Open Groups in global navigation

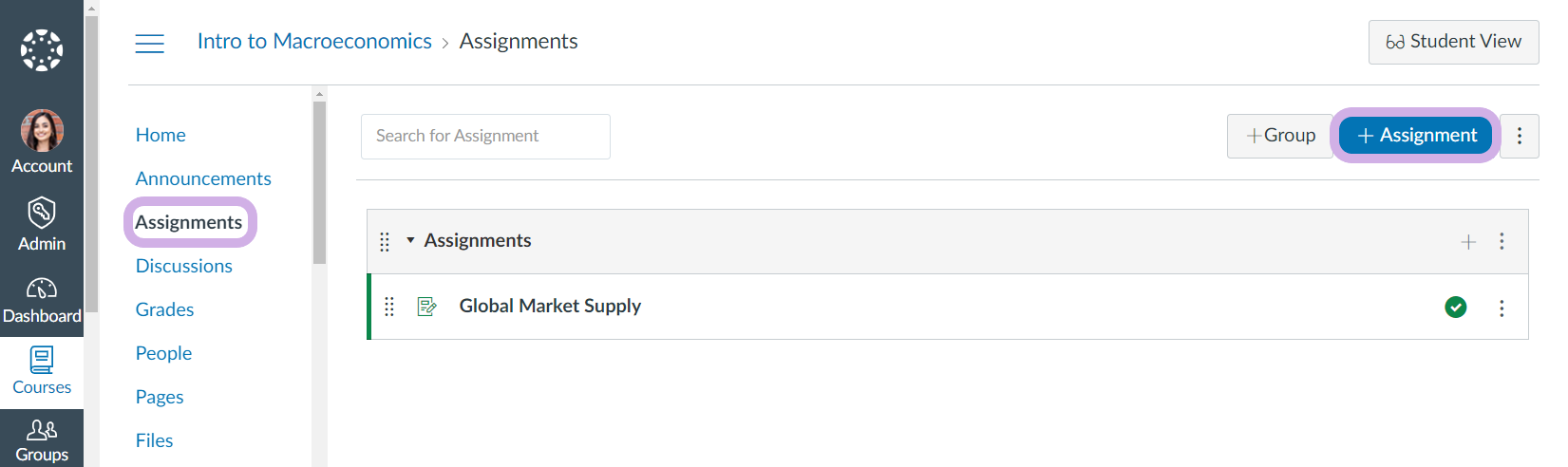pyautogui.click(x=42, y=439)
